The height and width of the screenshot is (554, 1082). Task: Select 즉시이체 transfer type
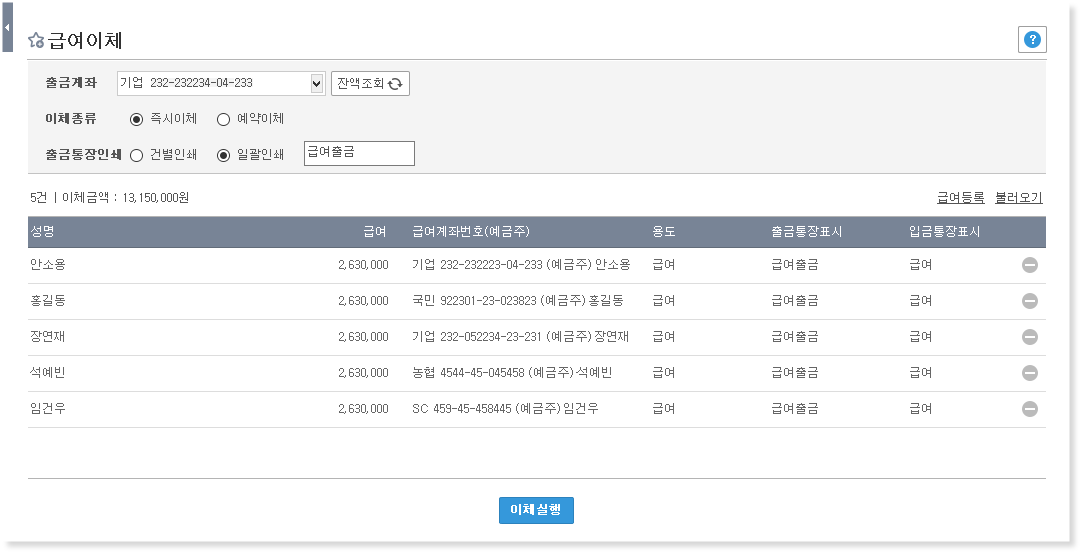[x=137, y=119]
